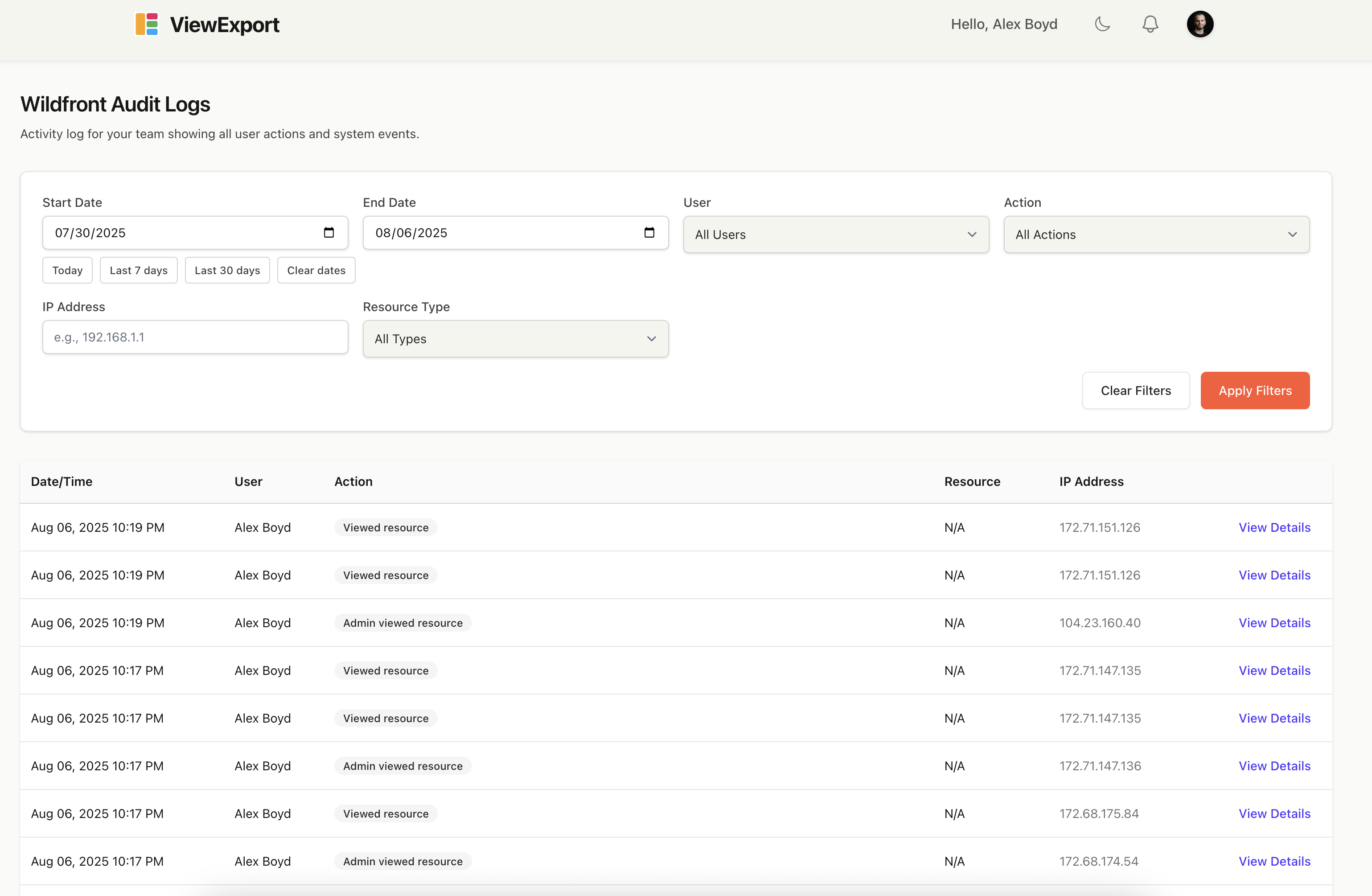Open the Start Date calendar picker
Viewport: 1372px width, 896px height.
click(329, 233)
